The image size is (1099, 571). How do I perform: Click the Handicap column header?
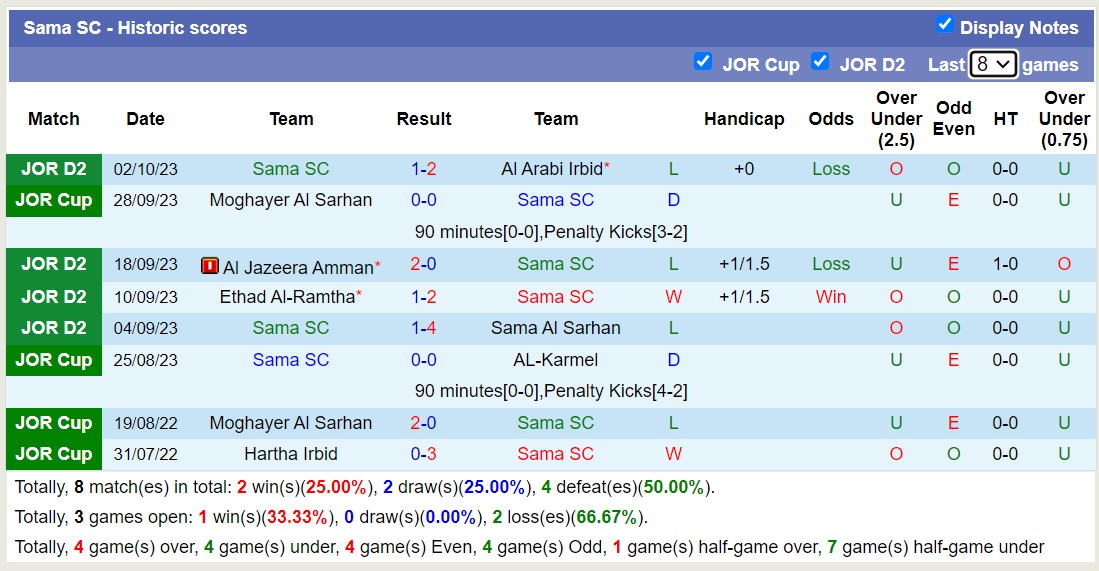click(x=744, y=119)
